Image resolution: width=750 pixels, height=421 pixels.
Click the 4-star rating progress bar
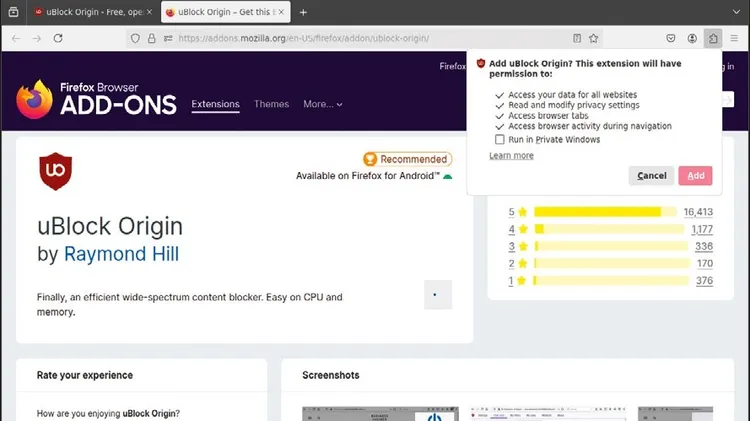pos(609,229)
